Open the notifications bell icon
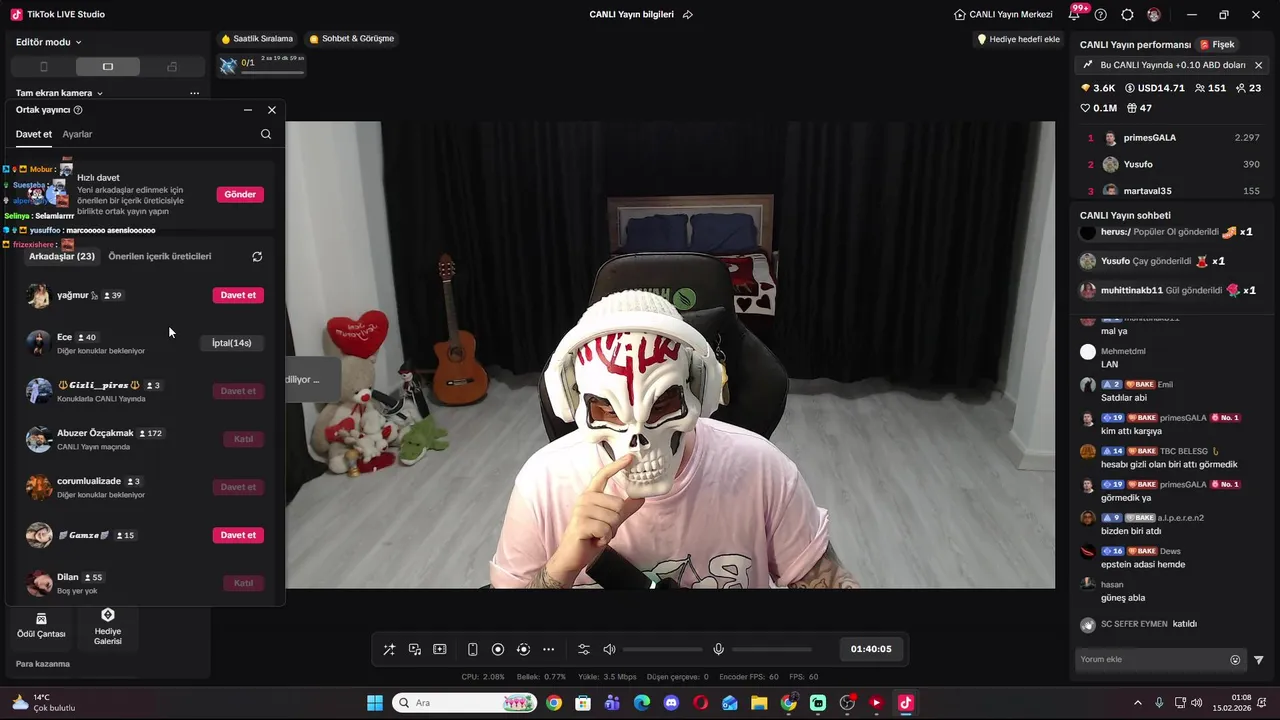This screenshot has width=1280, height=720. (x=1075, y=15)
